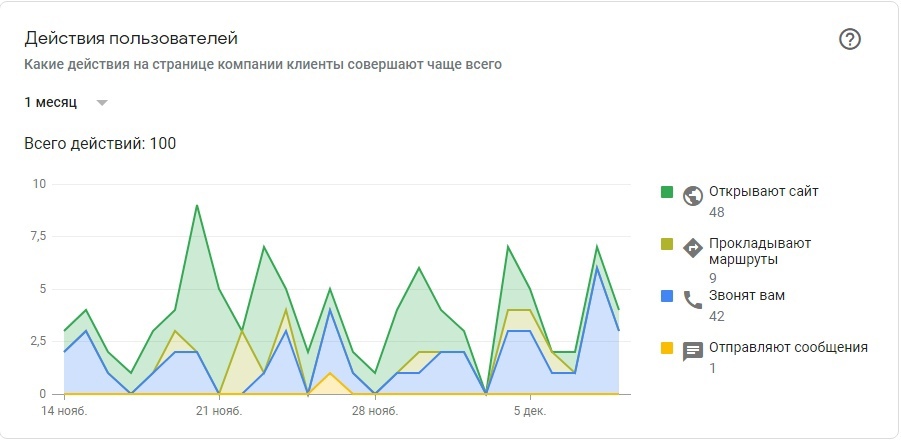Click the message bubble icon
This screenshot has height=443, width=901.
[x=693, y=351]
